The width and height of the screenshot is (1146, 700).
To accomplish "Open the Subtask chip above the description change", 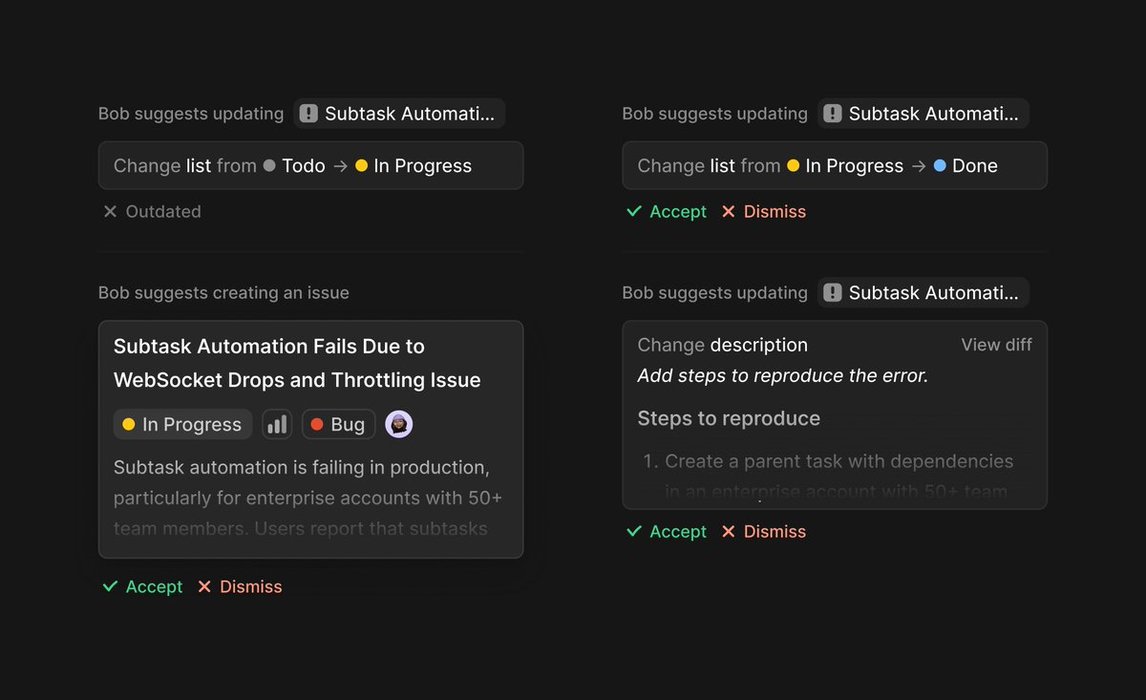I will [922, 293].
